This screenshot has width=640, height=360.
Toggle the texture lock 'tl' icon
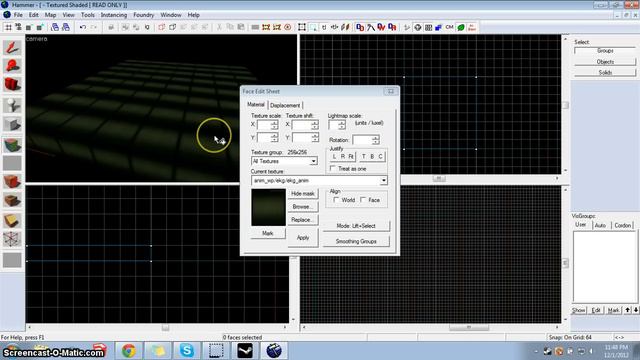(324, 27)
